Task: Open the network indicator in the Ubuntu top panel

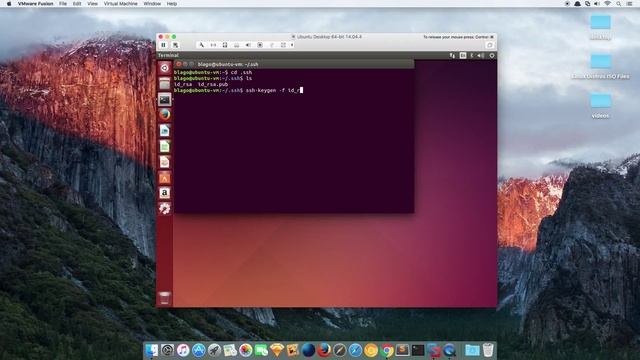Action: click(x=452, y=55)
